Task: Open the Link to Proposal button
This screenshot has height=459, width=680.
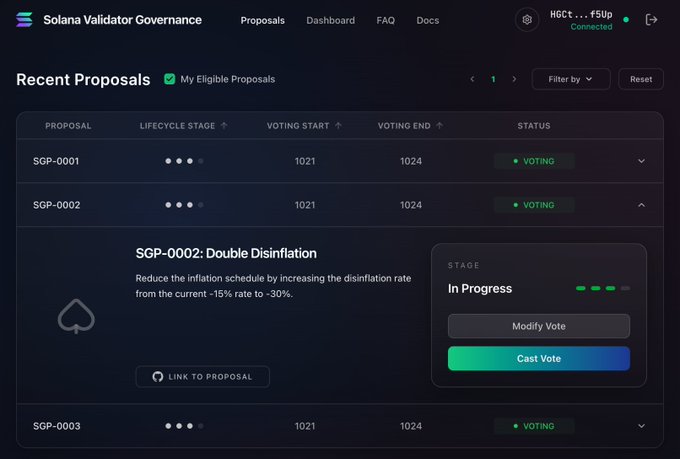Action: pyautogui.click(x=203, y=377)
